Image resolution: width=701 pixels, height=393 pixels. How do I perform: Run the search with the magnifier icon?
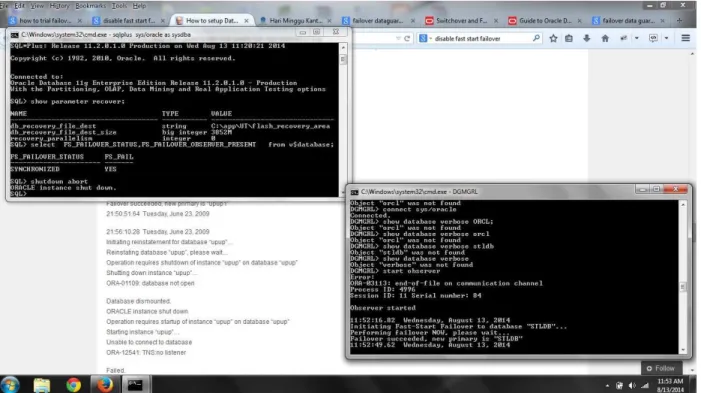[x=536, y=38]
